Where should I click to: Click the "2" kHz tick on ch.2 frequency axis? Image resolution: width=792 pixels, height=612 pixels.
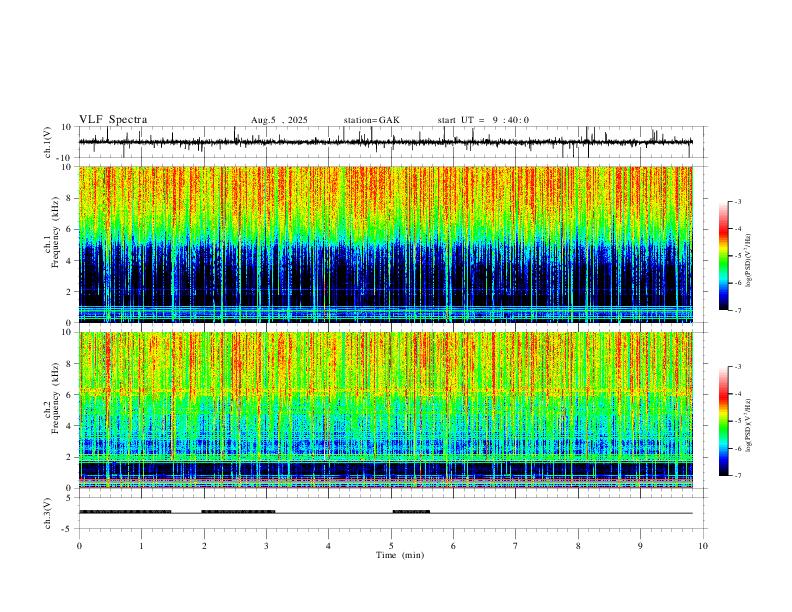(x=70, y=457)
